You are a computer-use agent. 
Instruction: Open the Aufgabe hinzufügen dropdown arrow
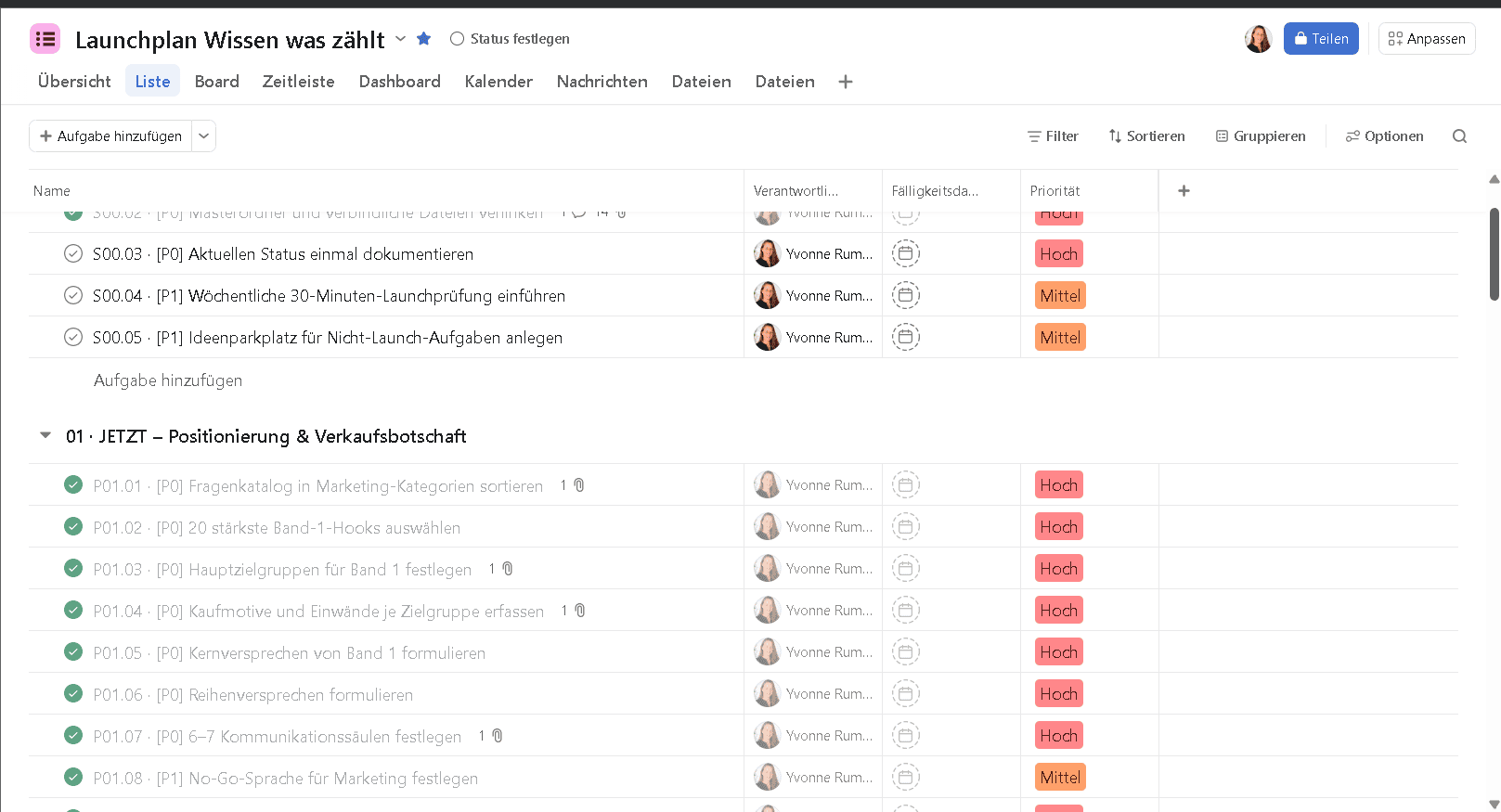[x=204, y=136]
